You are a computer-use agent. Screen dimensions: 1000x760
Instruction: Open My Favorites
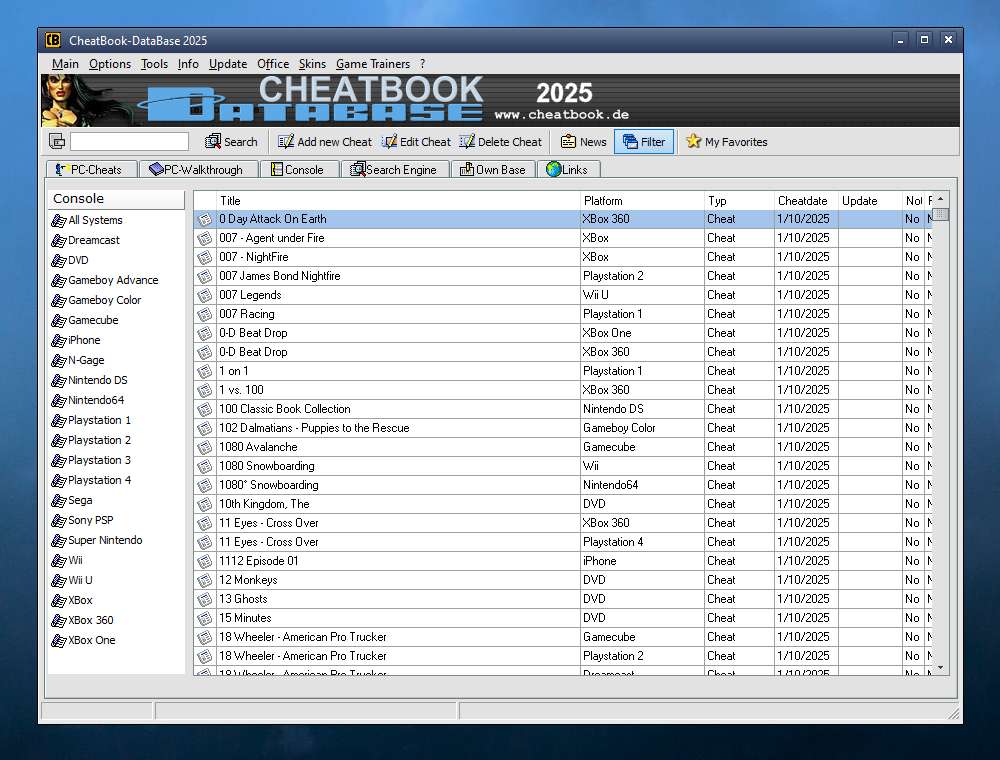[x=727, y=142]
